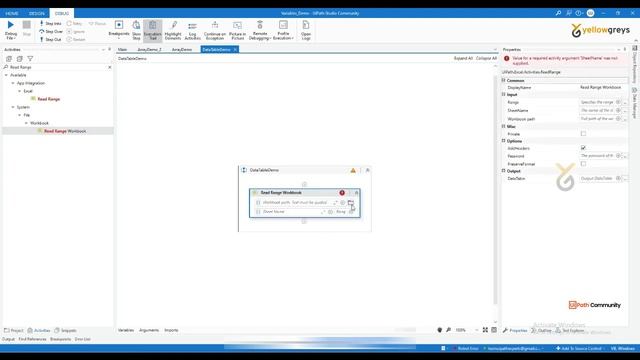Open the Breakpoints ribbon button
Image resolution: width=640 pixels, height=360 pixels.
[119, 29]
